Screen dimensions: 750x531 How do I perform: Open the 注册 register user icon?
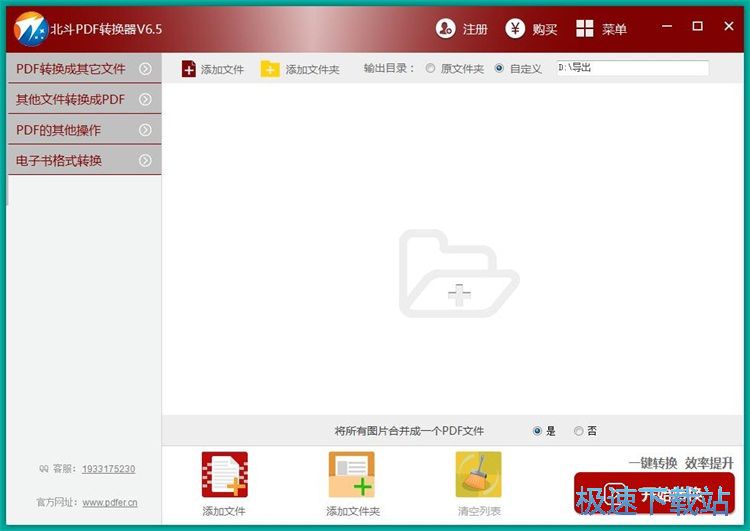445,29
